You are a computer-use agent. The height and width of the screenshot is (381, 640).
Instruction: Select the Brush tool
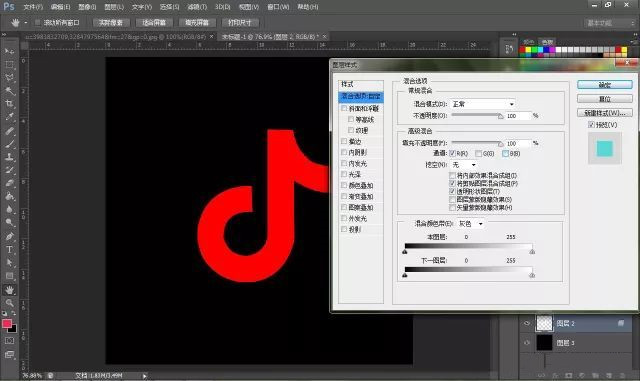click(x=9, y=144)
